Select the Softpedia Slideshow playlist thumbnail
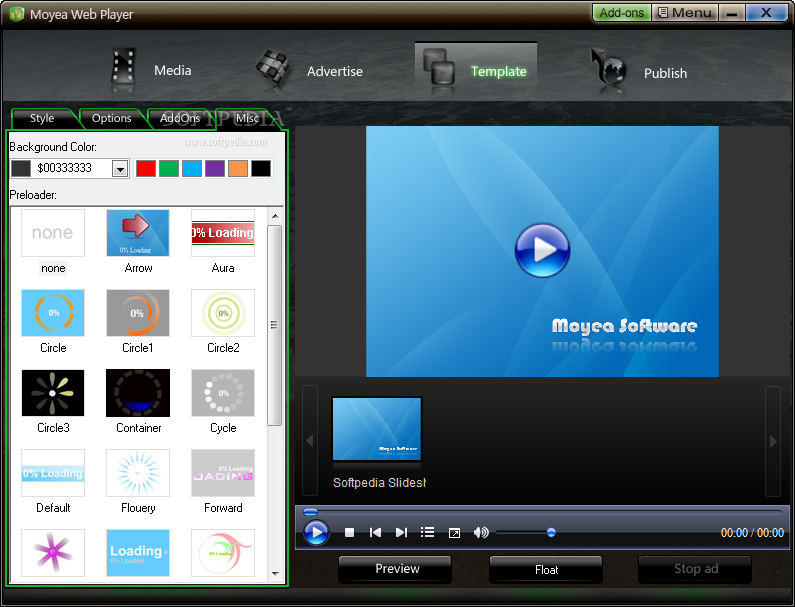The image size is (795, 607). tap(377, 429)
